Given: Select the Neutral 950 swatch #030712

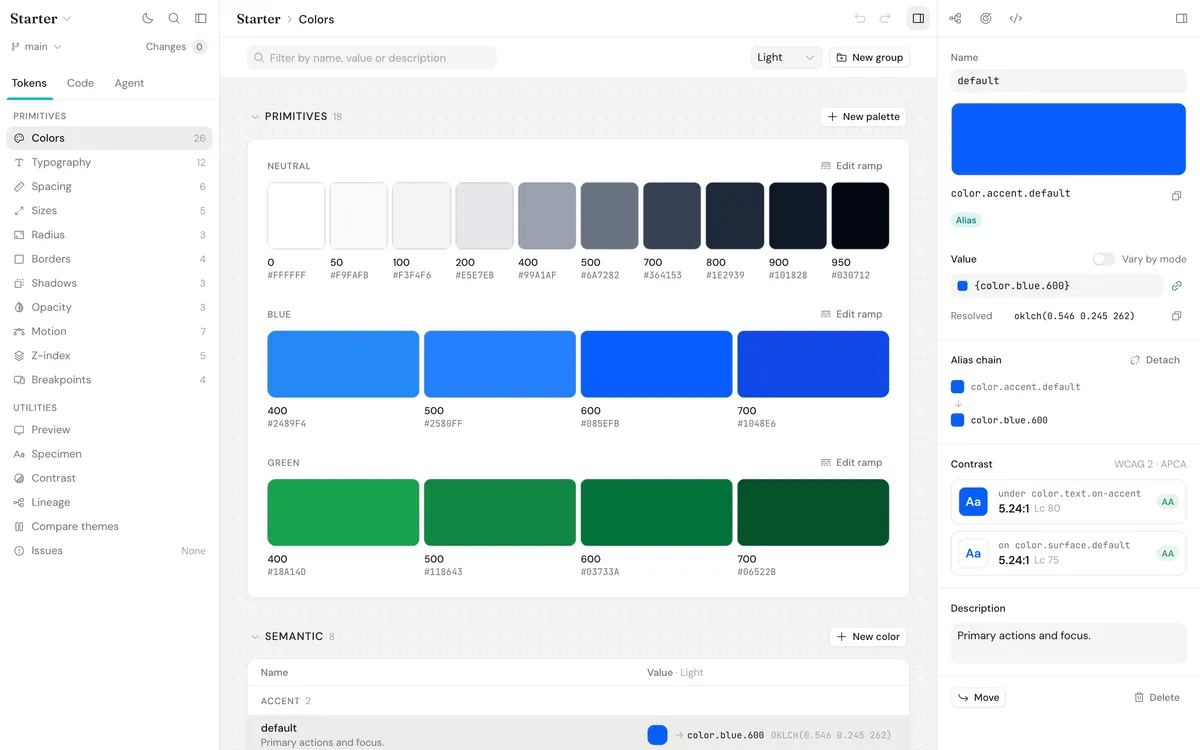Looking at the screenshot, I should coord(860,216).
